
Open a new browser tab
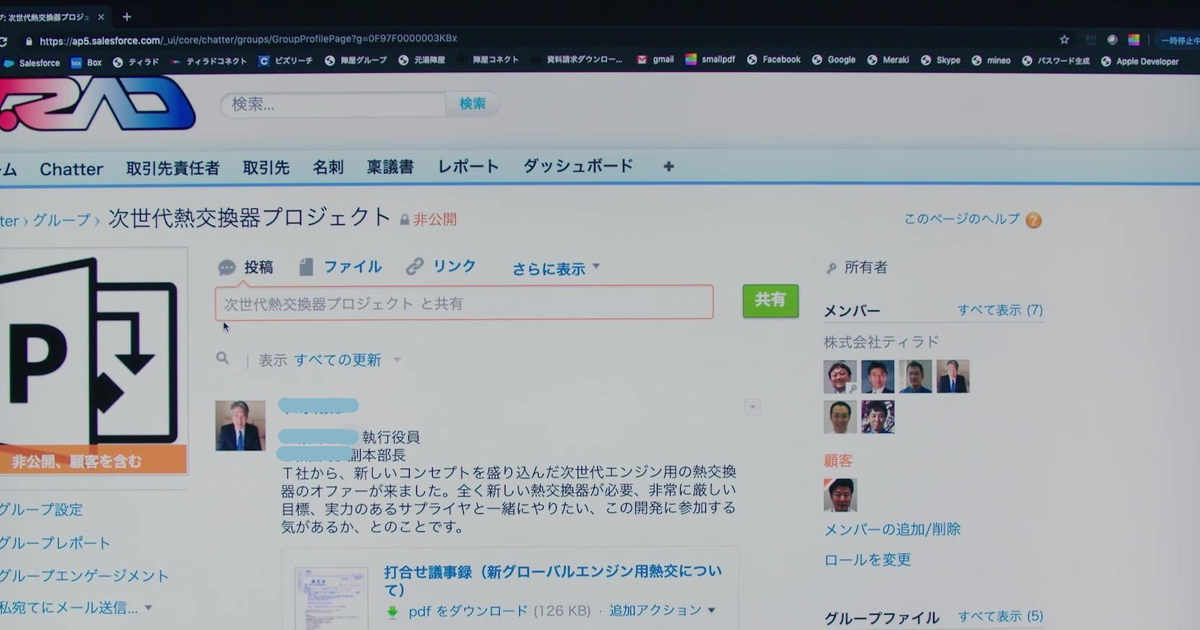[127, 17]
